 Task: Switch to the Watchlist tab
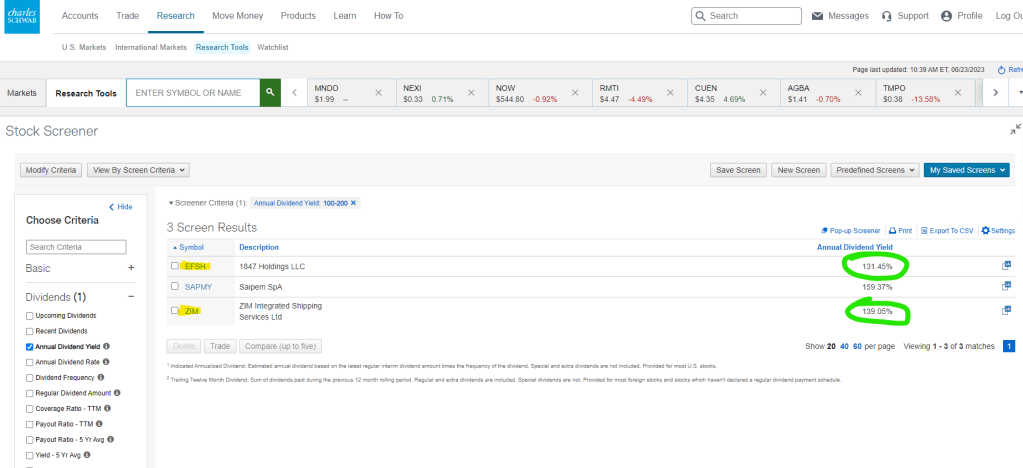click(273, 47)
